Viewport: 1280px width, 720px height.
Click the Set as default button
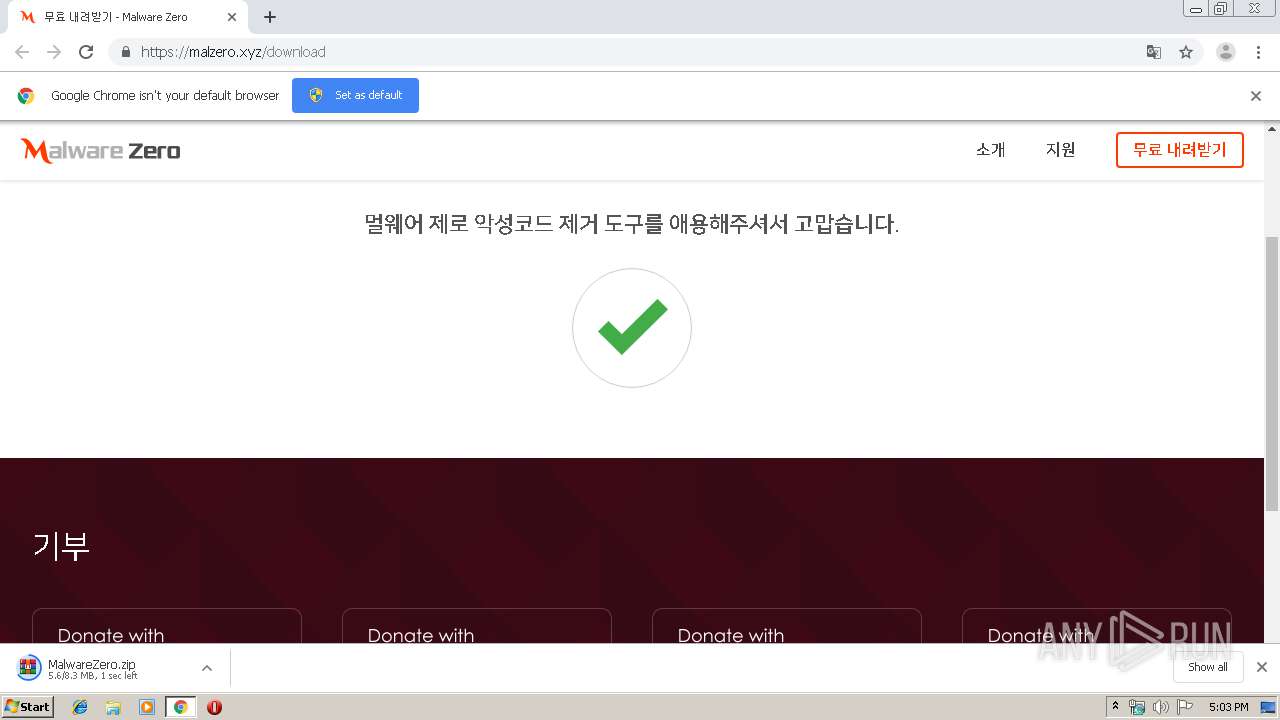click(355, 95)
